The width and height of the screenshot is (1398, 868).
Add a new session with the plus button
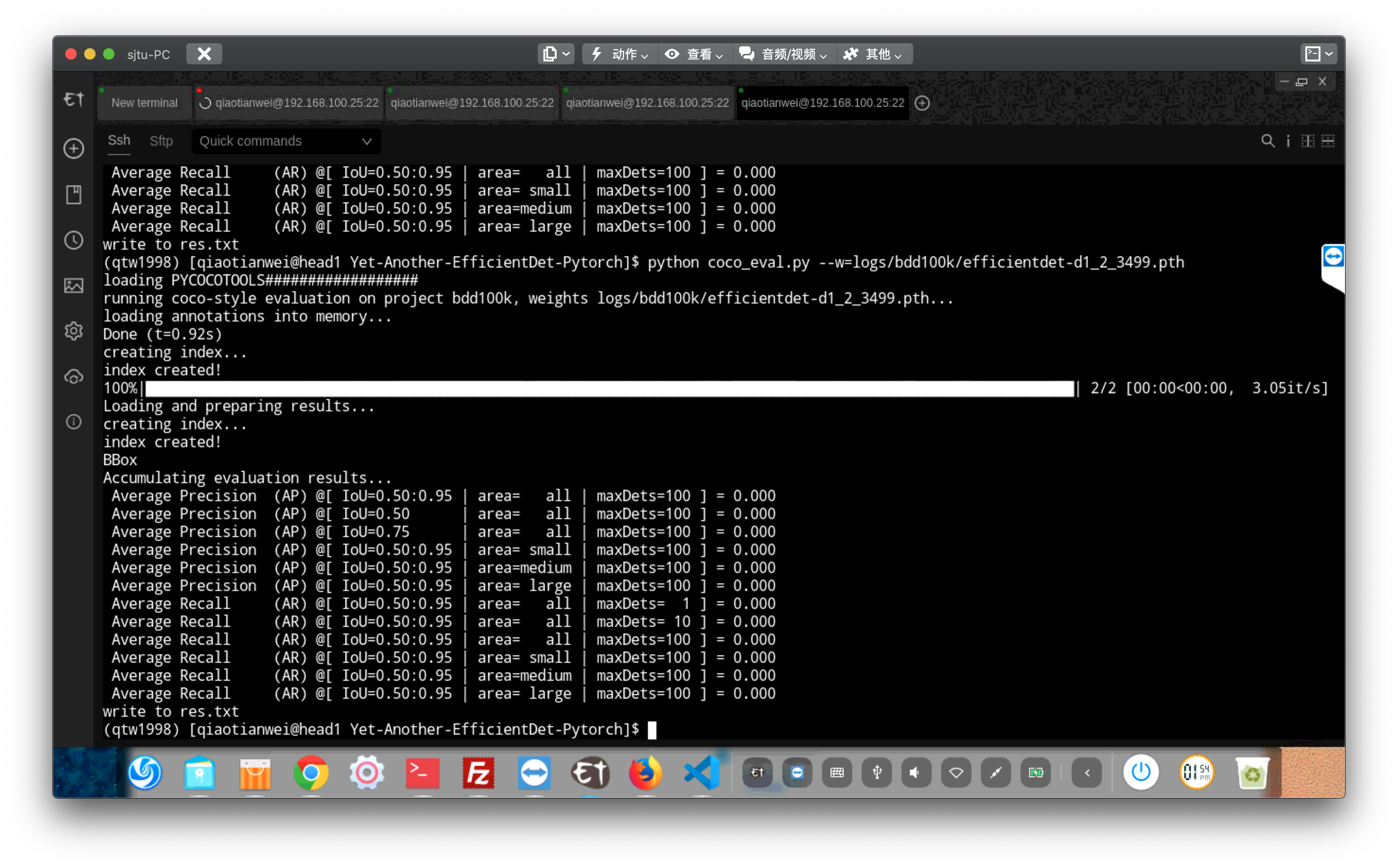(923, 104)
